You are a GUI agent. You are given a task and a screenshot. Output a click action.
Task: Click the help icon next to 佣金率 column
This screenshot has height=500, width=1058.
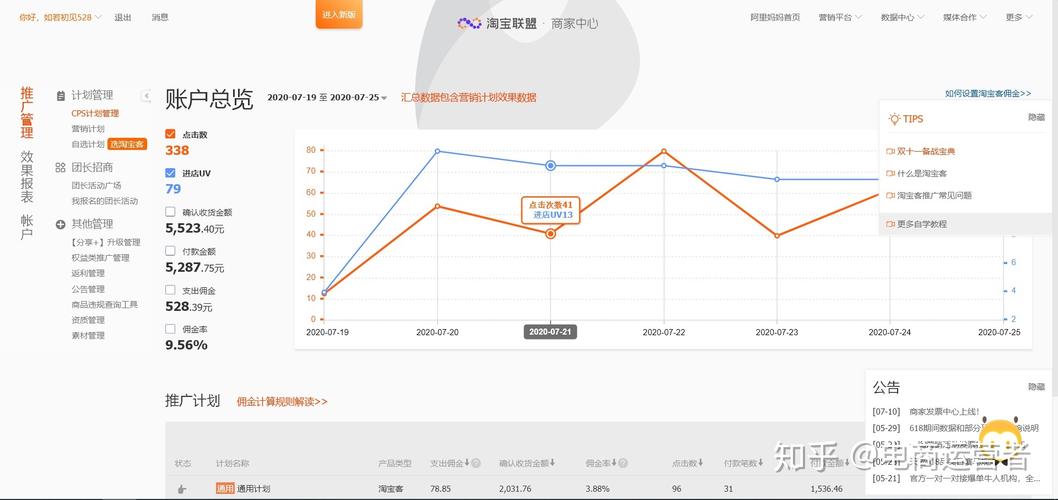point(623,463)
